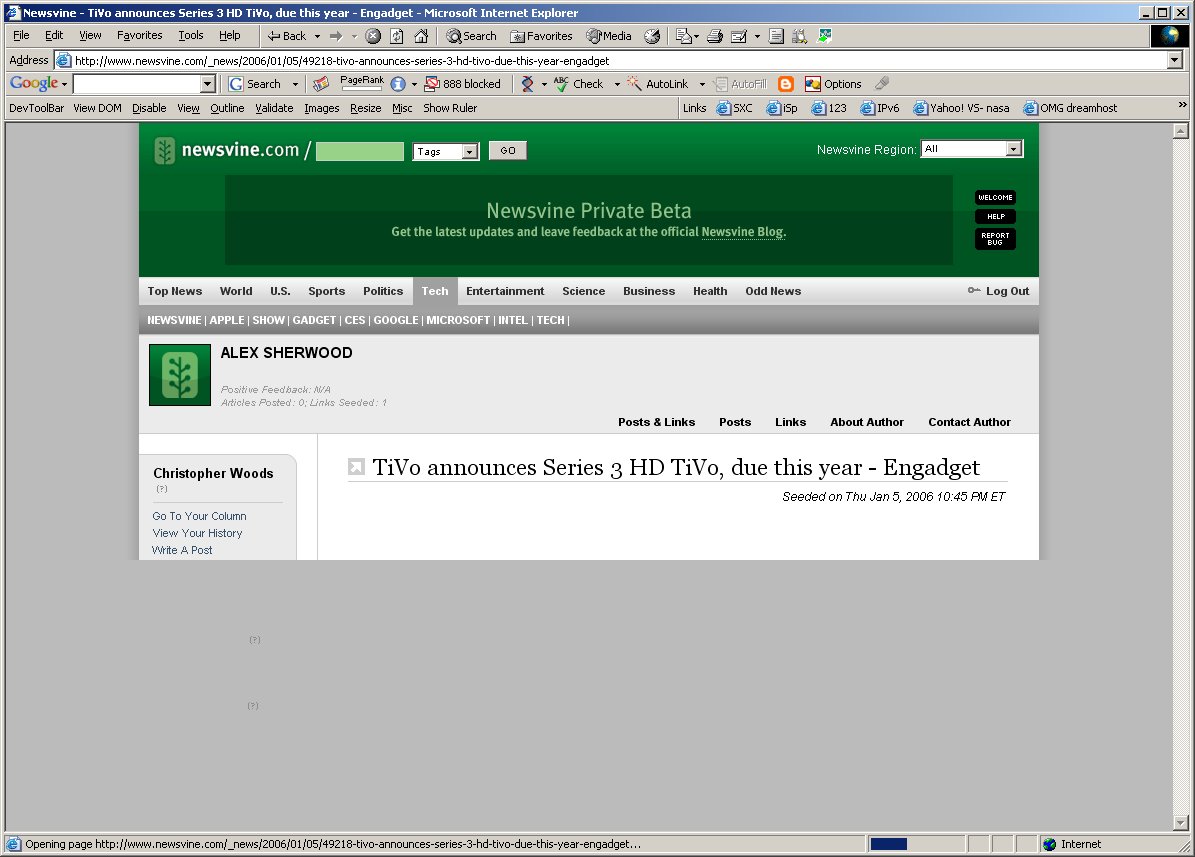Click the Print icon in toolbar

[714, 36]
